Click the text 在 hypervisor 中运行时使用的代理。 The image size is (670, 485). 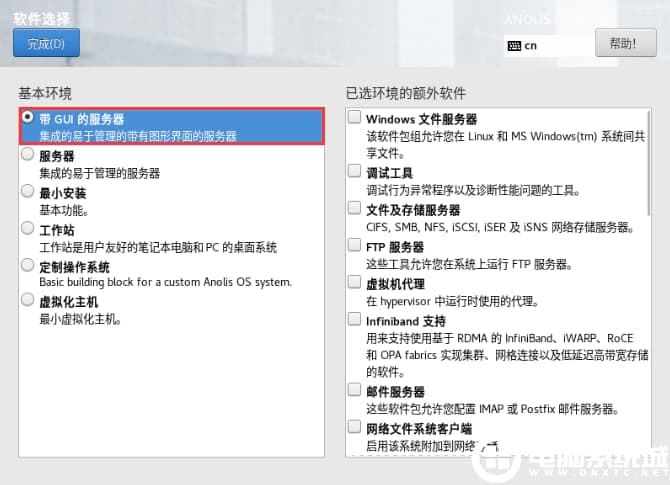click(452, 301)
